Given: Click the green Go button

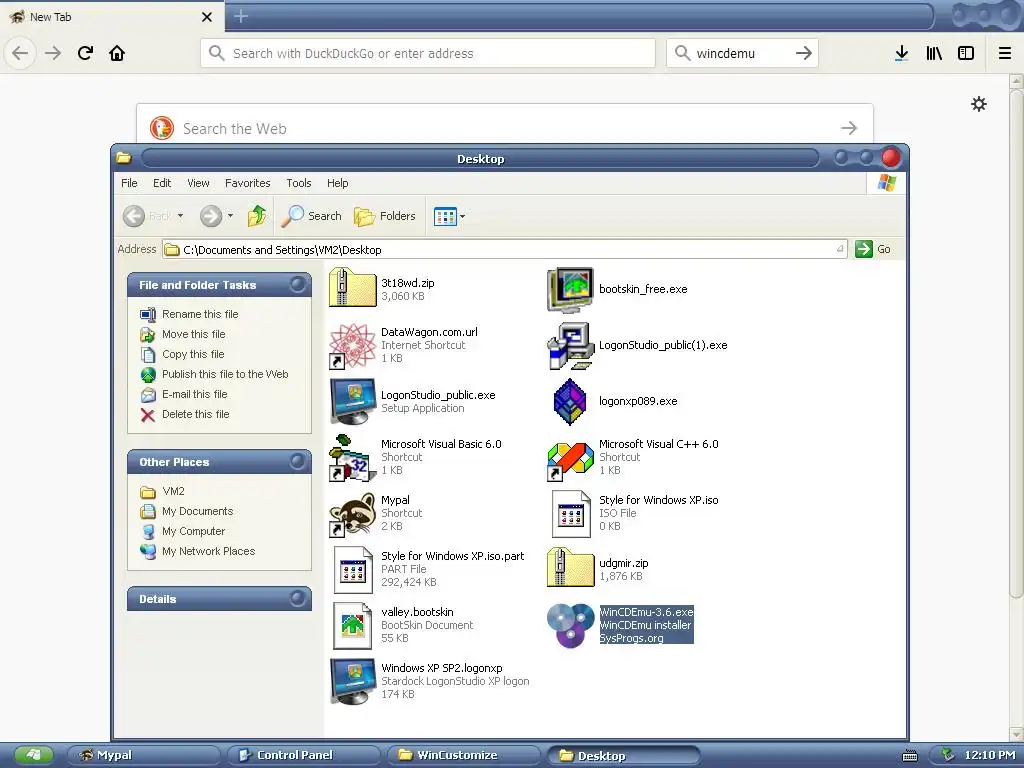Looking at the screenshot, I should point(872,249).
